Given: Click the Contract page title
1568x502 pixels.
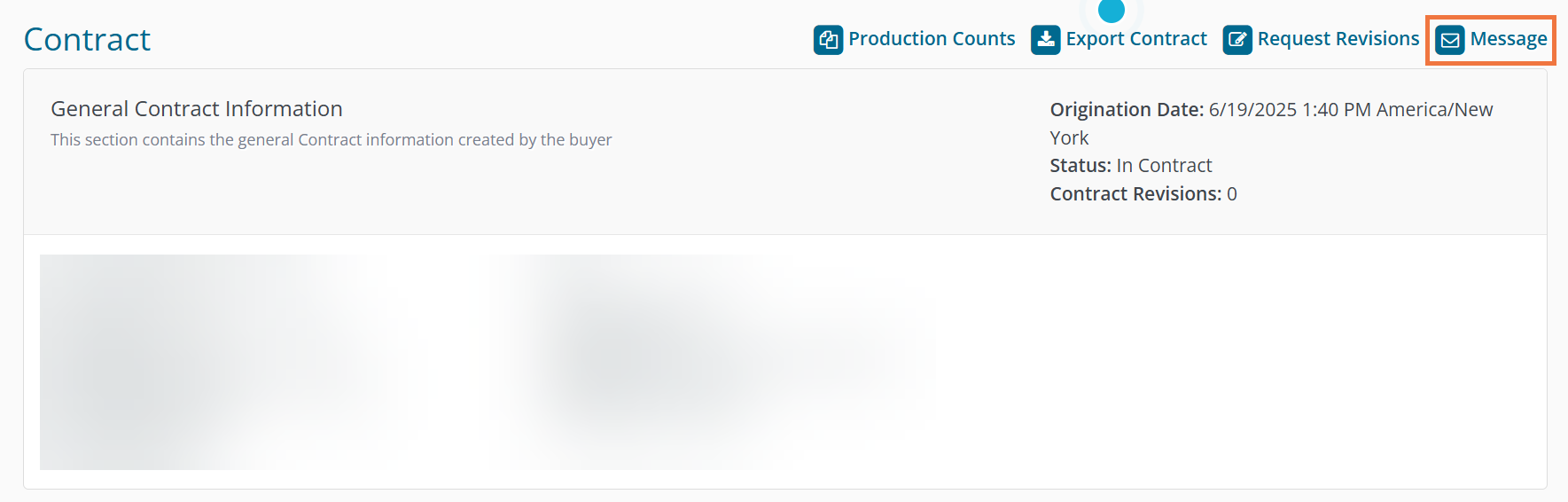Looking at the screenshot, I should coord(87,40).
